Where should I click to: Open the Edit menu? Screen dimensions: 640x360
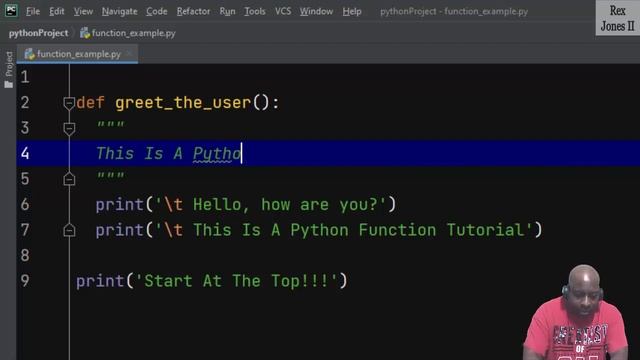click(x=57, y=11)
